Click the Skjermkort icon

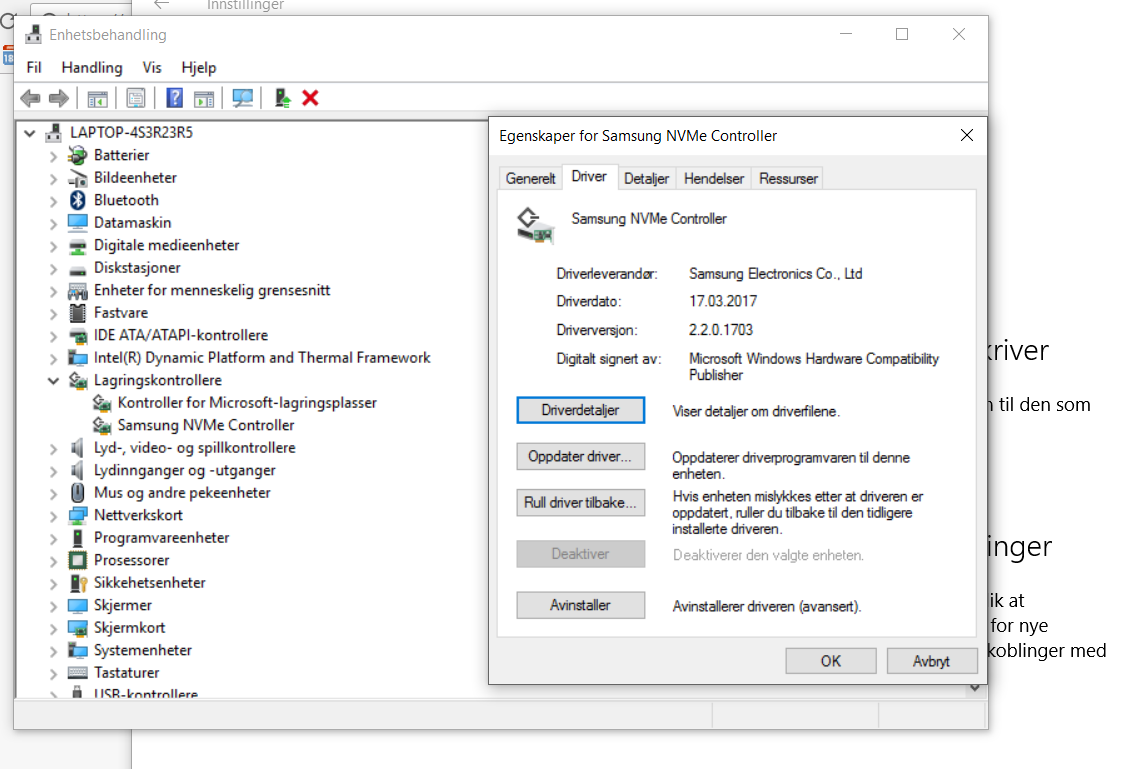(x=77, y=628)
